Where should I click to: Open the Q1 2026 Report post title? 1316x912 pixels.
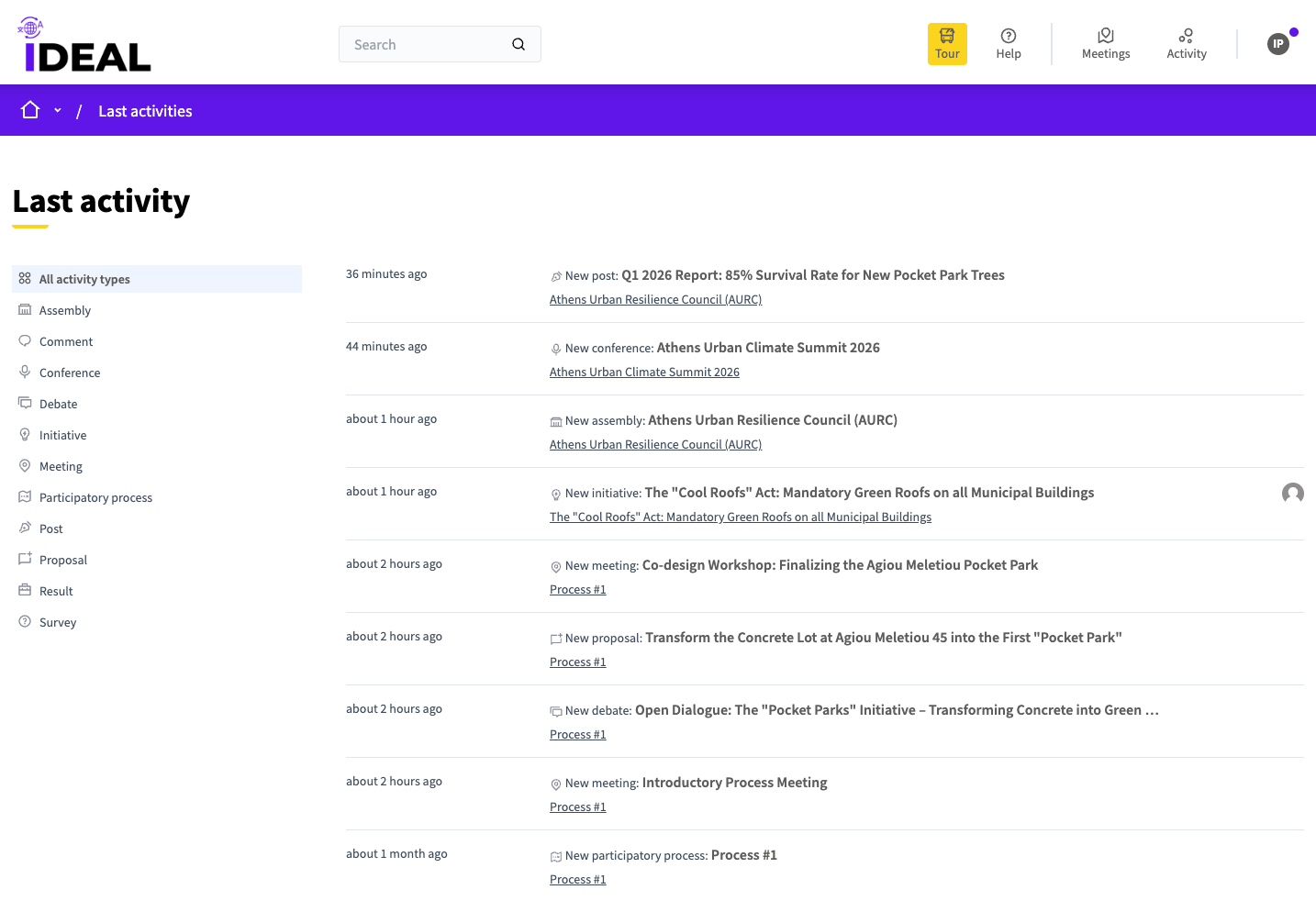tap(812, 275)
